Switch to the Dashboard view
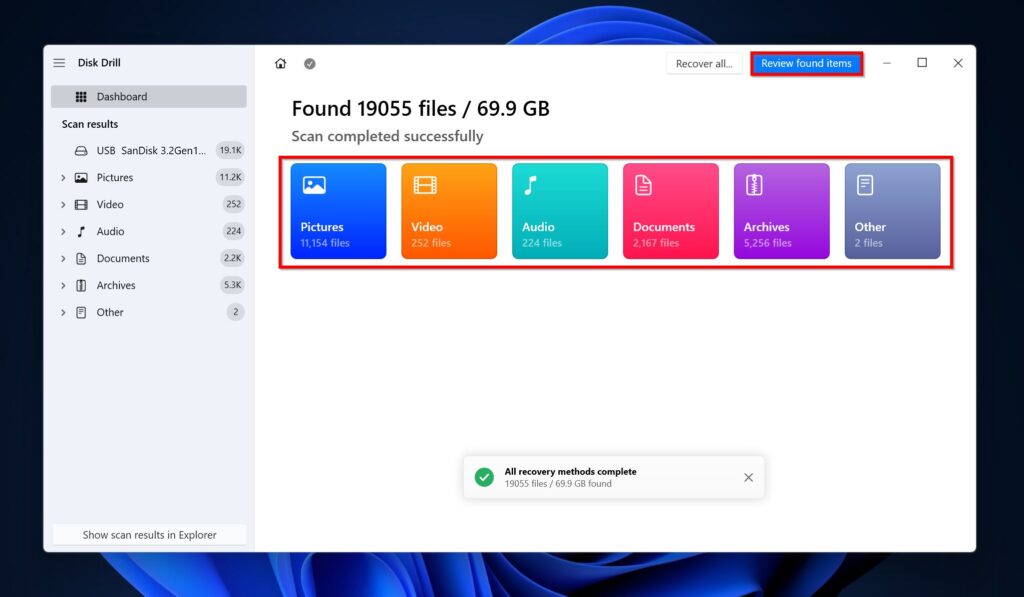Screen dimensions: 1024x597 pyautogui.click(x=123, y=95)
